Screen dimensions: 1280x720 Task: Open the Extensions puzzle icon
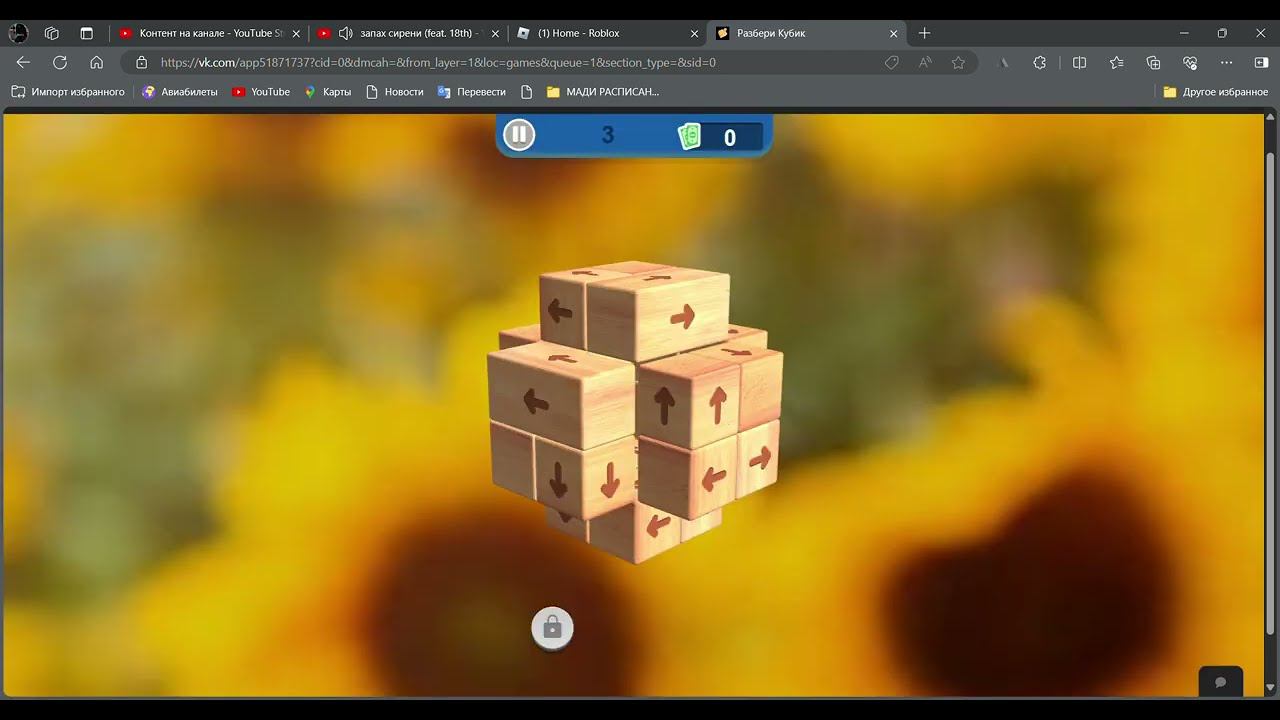click(x=1040, y=62)
